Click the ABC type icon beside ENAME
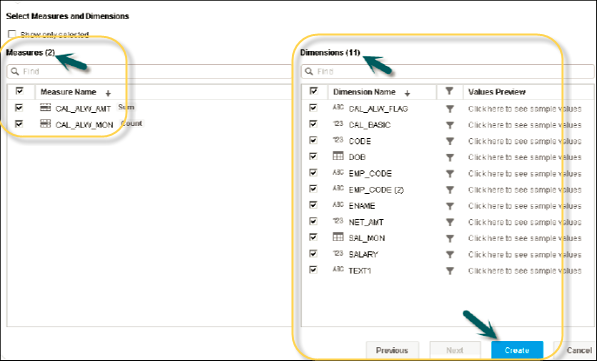The width and height of the screenshot is (597, 361). [338, 205]
